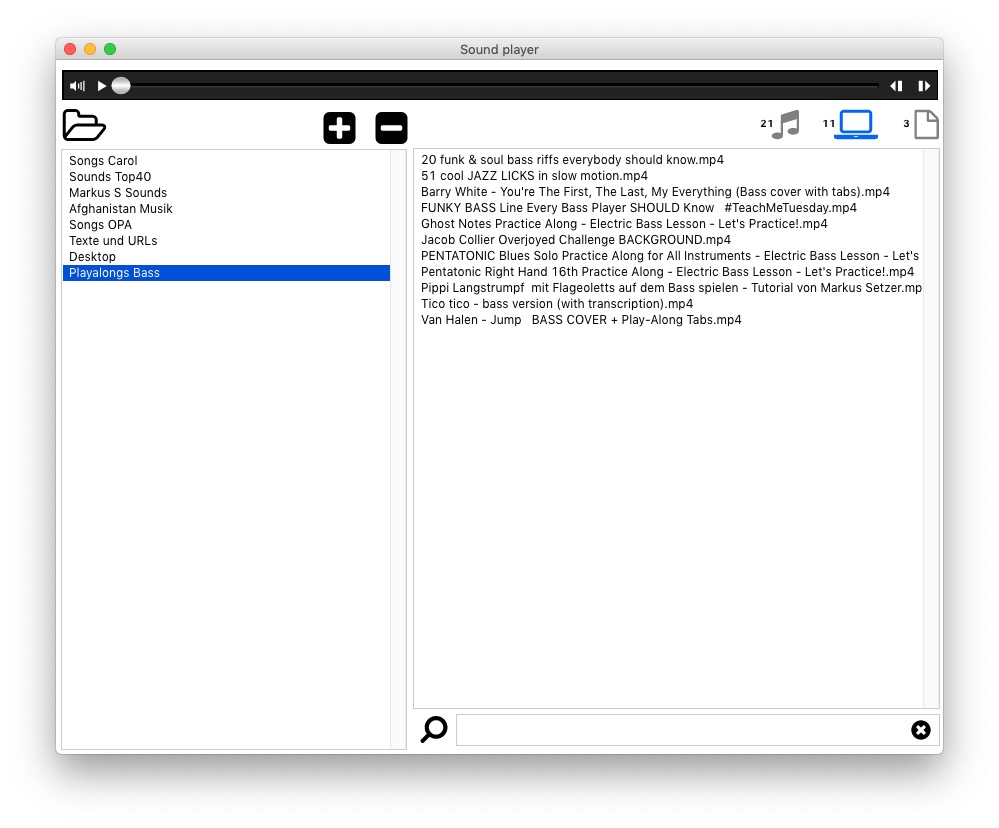
Task: Clear the search field with the X icon
Action: pos(921,730)
